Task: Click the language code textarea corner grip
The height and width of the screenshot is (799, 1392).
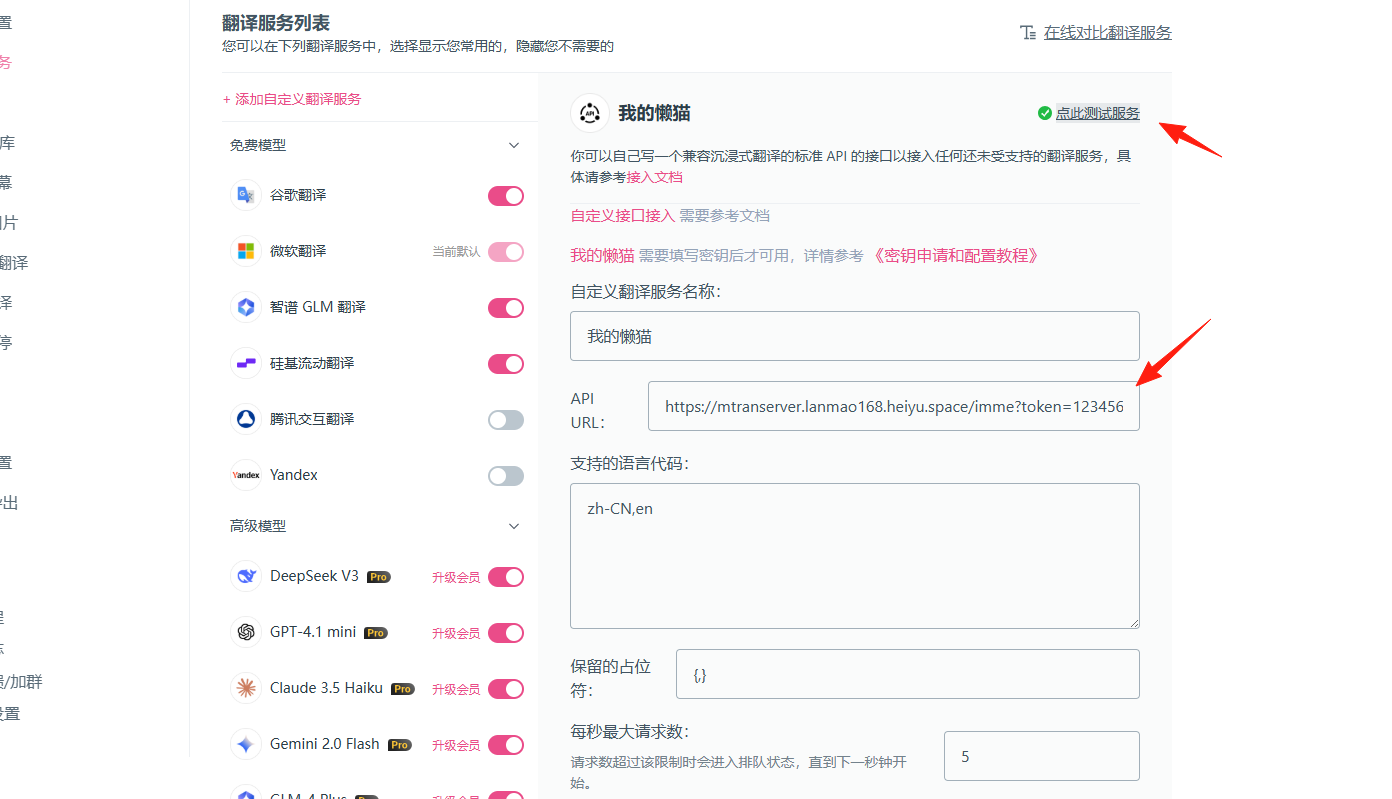Action: (1133, 622)
